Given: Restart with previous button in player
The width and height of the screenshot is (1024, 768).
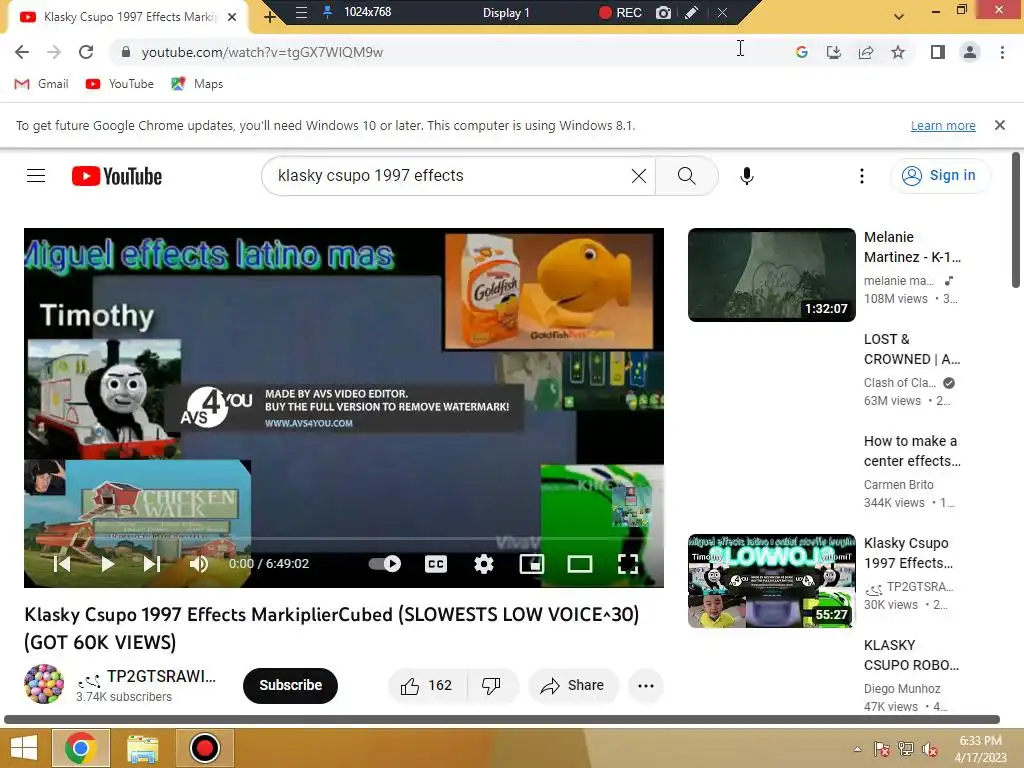Looking at the screenshot, I should [62, 564].
